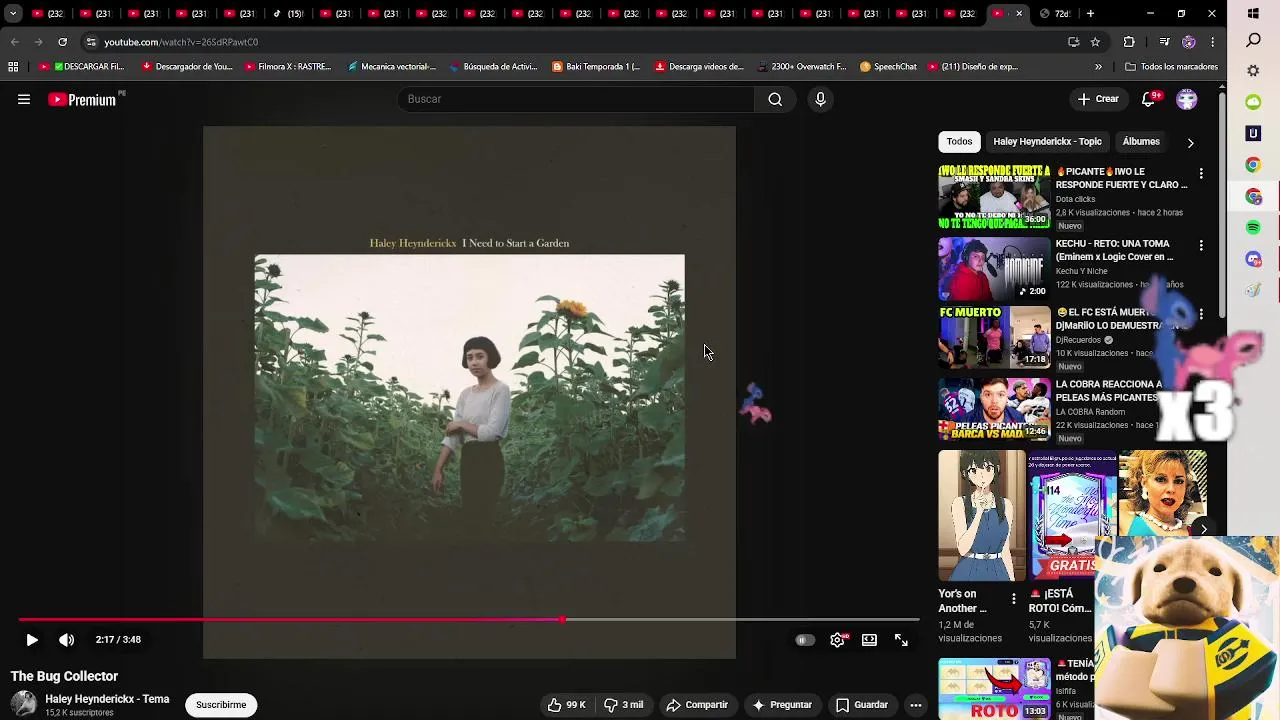Open Chrome extensions puzzle icon

click(1129, 42)
